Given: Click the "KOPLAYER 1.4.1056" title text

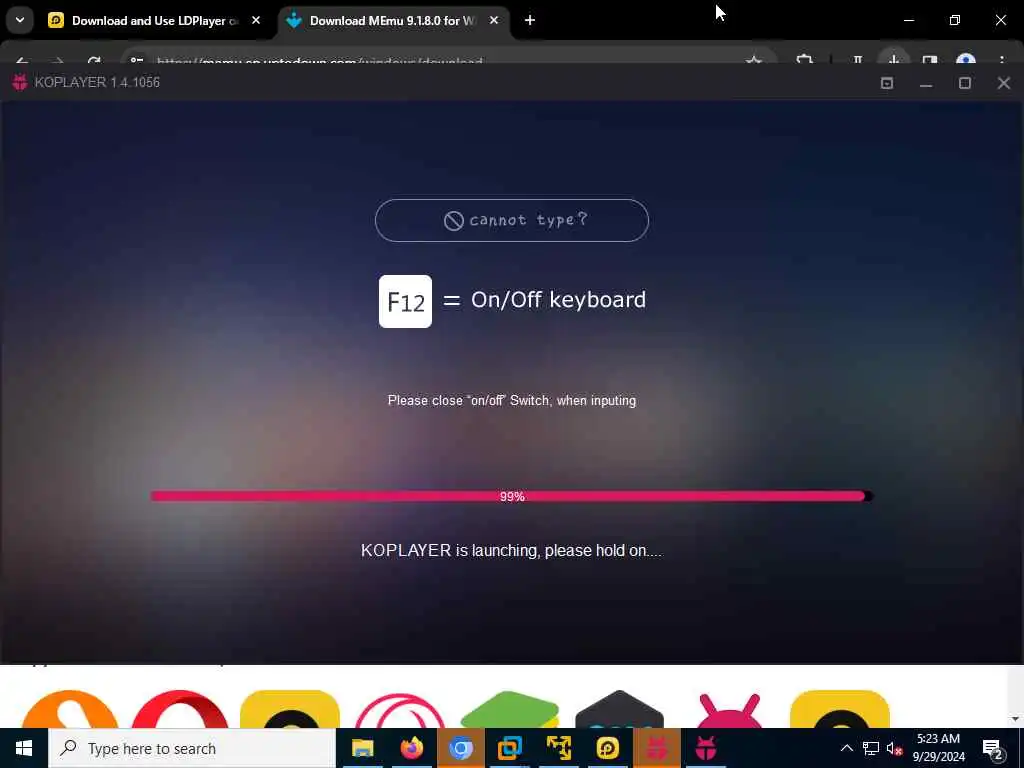Looking at the screenshot, I should [97, 82].
